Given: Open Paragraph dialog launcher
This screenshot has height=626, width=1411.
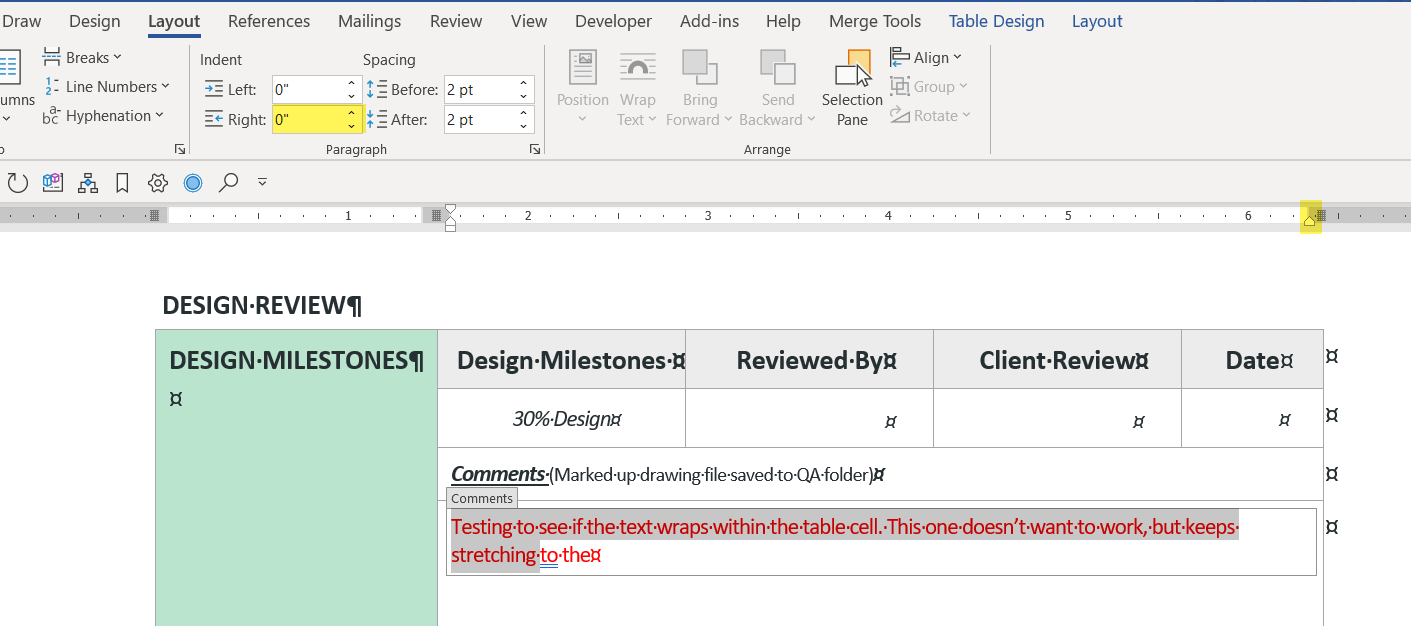Looking at the screenshot, I should (535, 149).
